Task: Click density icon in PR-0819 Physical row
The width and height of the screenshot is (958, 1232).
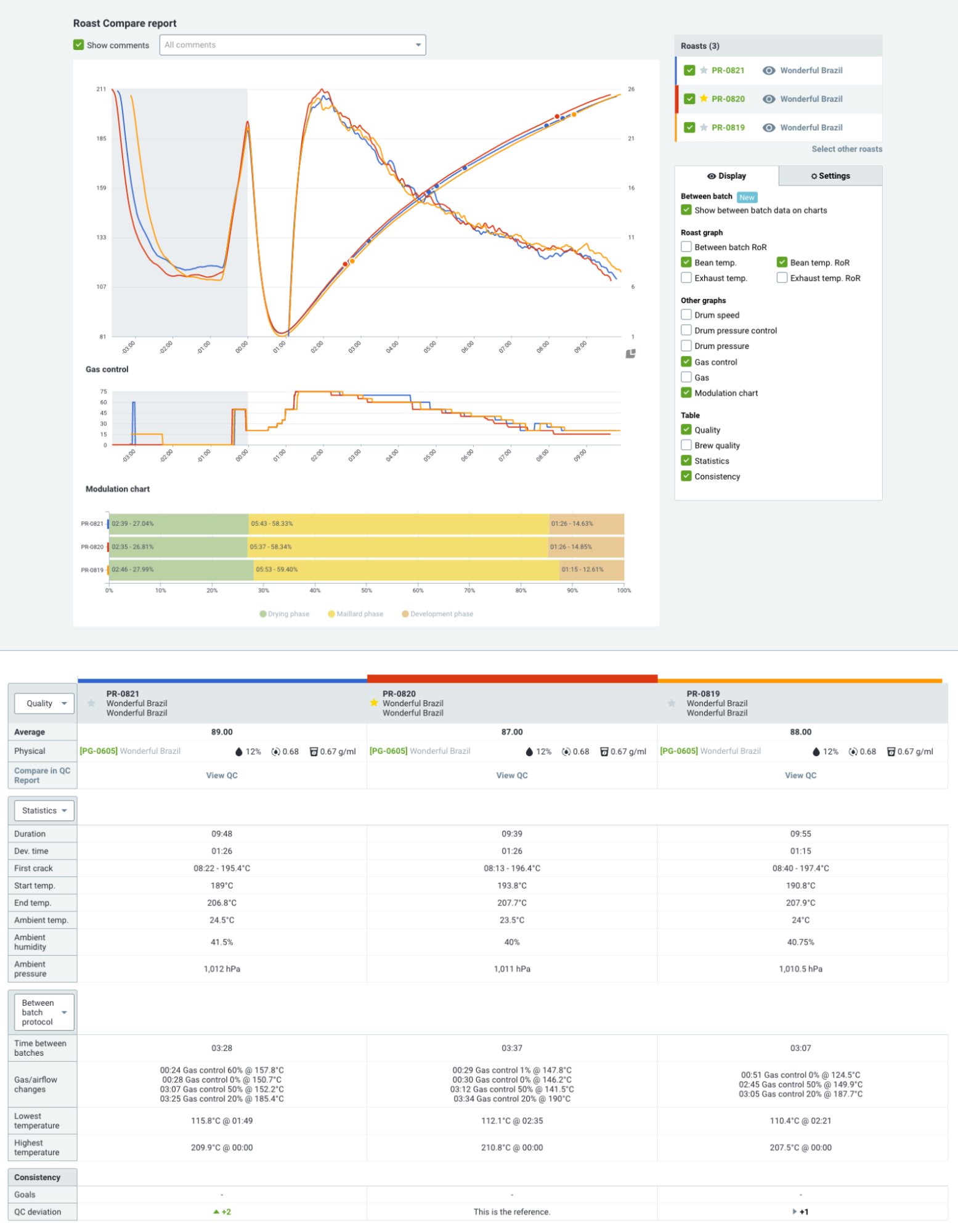Action: (891, 751)
